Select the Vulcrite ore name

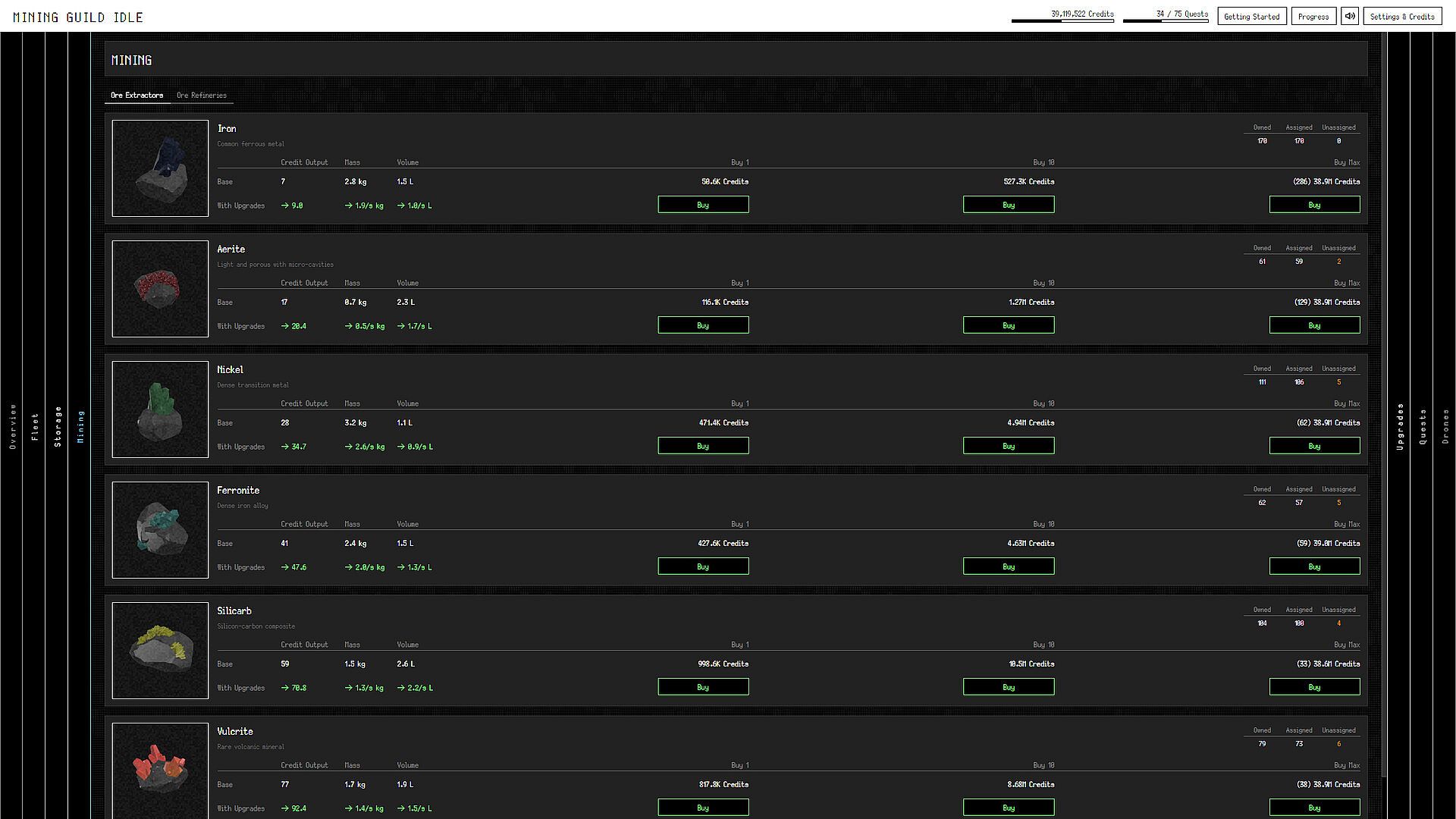point(235,732)
